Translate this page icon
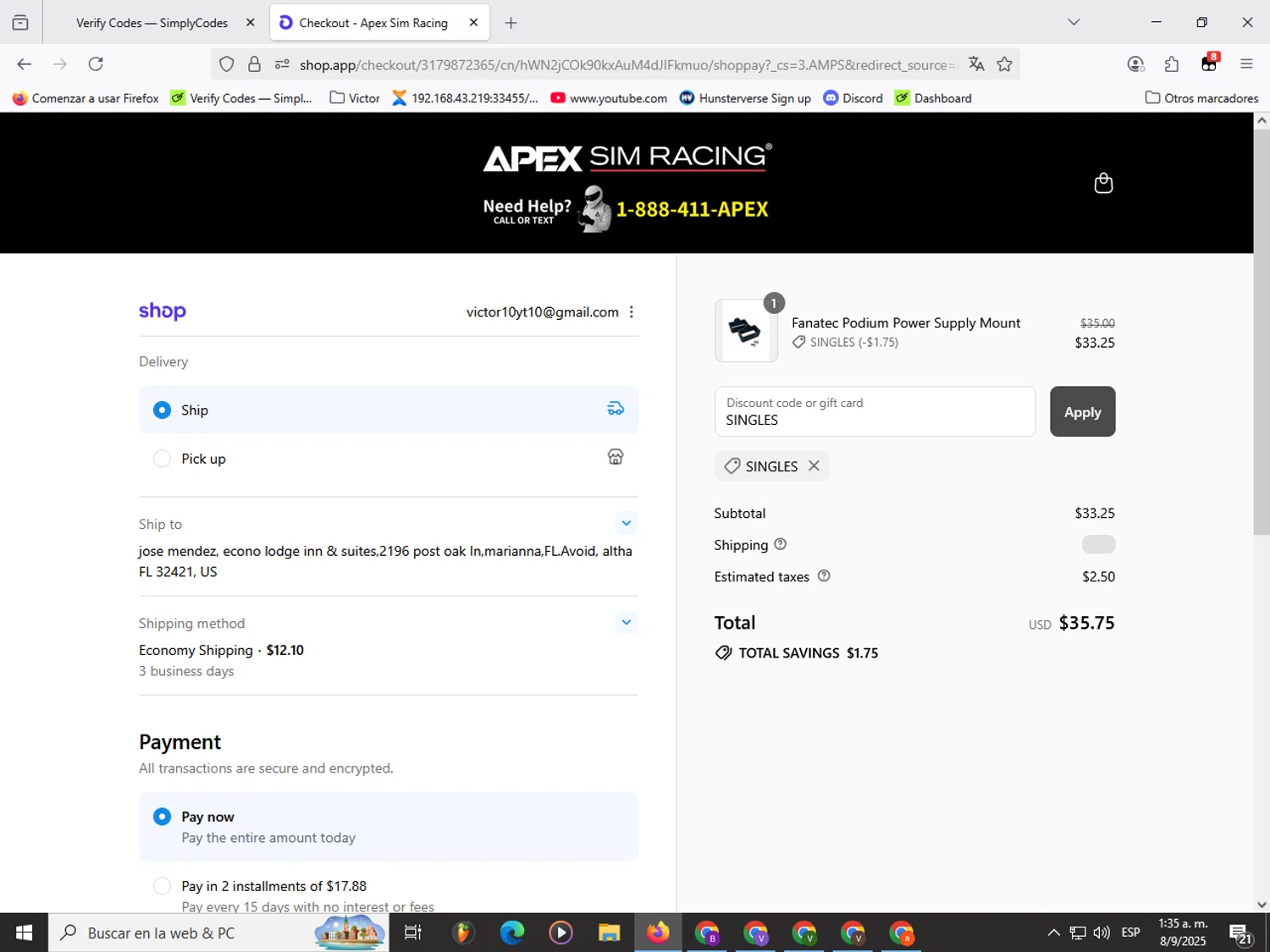 pos(976,64)
